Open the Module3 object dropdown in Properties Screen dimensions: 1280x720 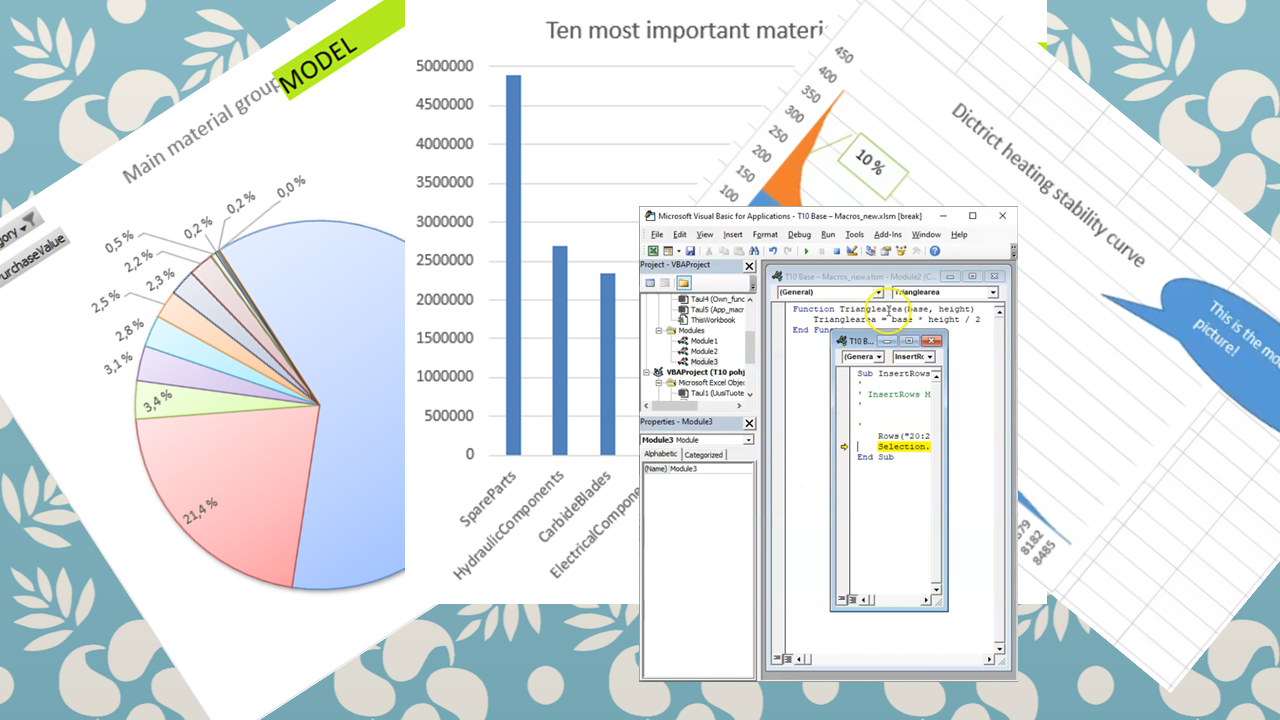[x=748, y=440]
